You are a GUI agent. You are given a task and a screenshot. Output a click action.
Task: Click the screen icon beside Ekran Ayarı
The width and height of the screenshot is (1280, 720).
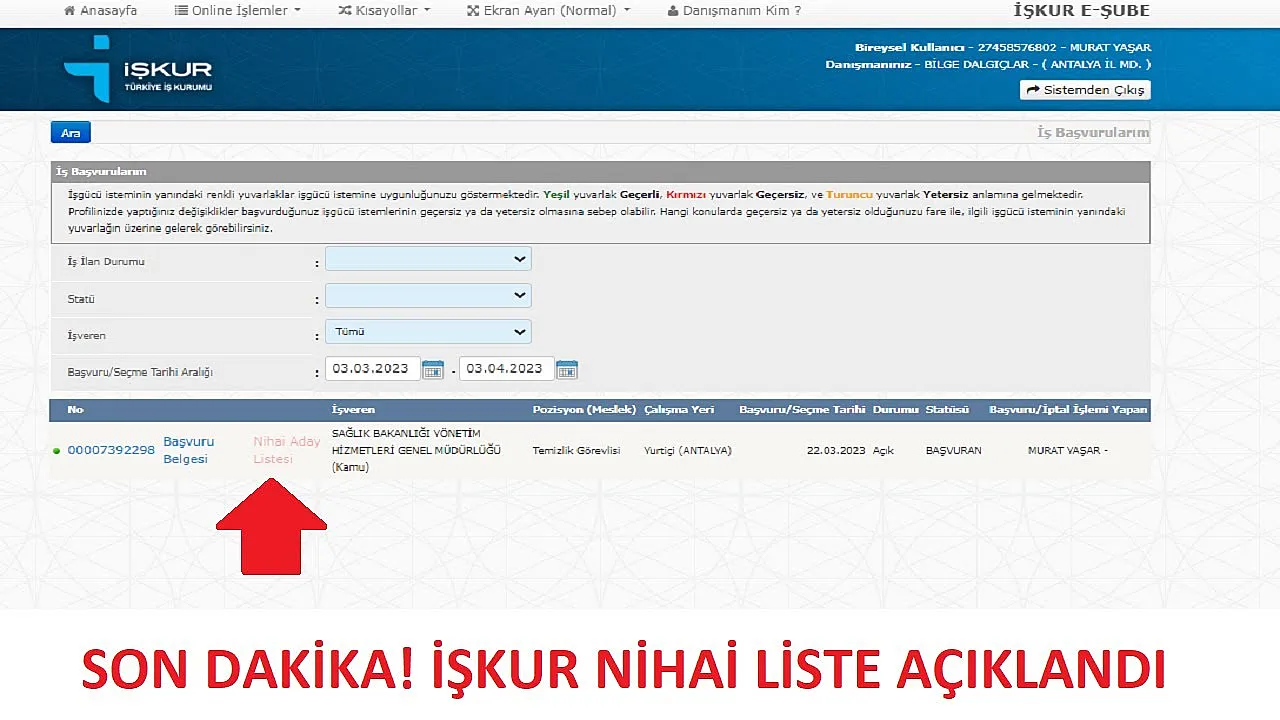[x=473, y=11]
